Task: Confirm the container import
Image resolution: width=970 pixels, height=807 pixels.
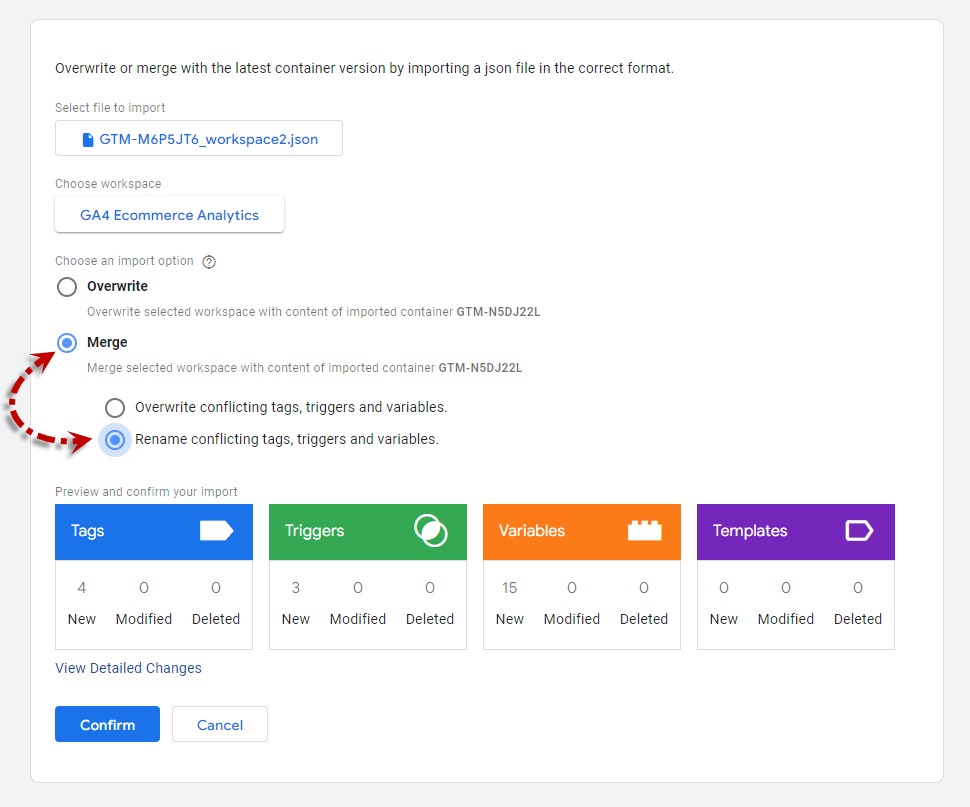Action: (x=107, y=724)
